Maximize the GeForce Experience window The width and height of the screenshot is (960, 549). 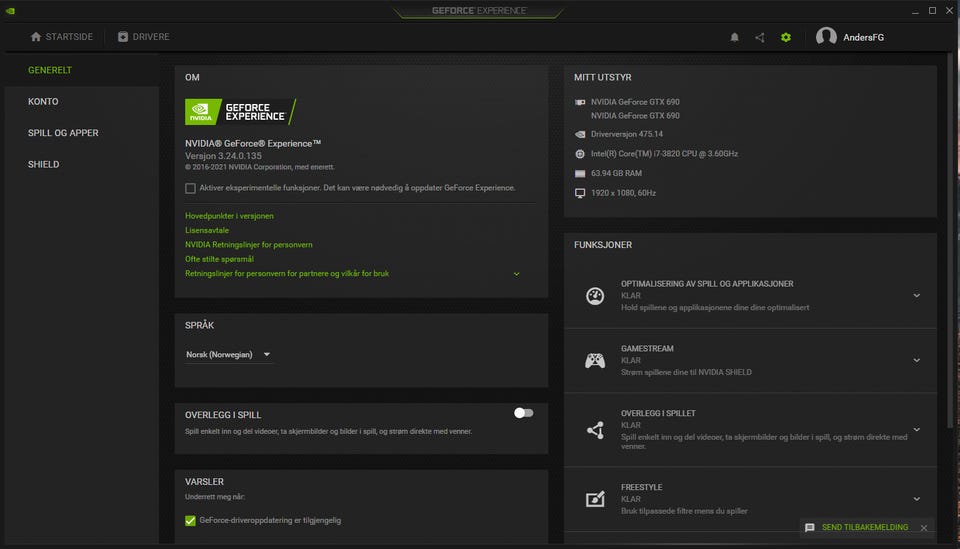(932, 10)
